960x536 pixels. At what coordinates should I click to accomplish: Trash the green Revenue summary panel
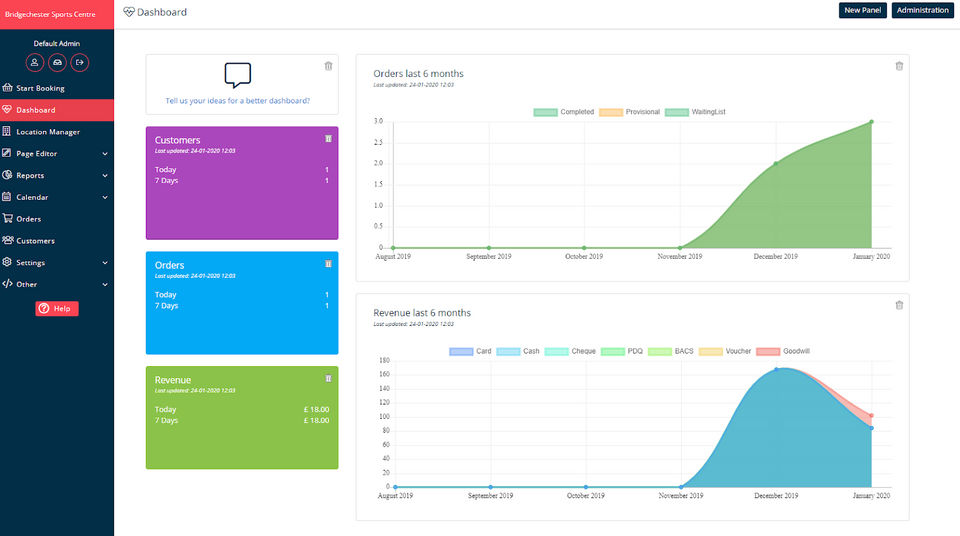coord(328,379)
